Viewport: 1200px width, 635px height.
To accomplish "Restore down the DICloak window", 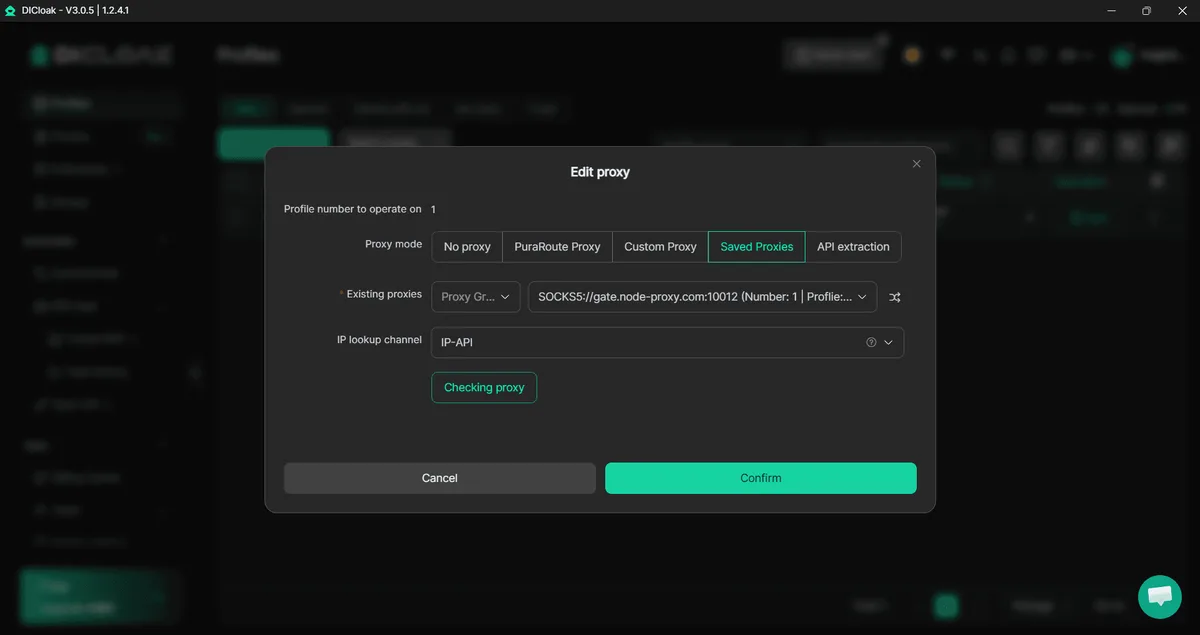I will [1146, 10].
